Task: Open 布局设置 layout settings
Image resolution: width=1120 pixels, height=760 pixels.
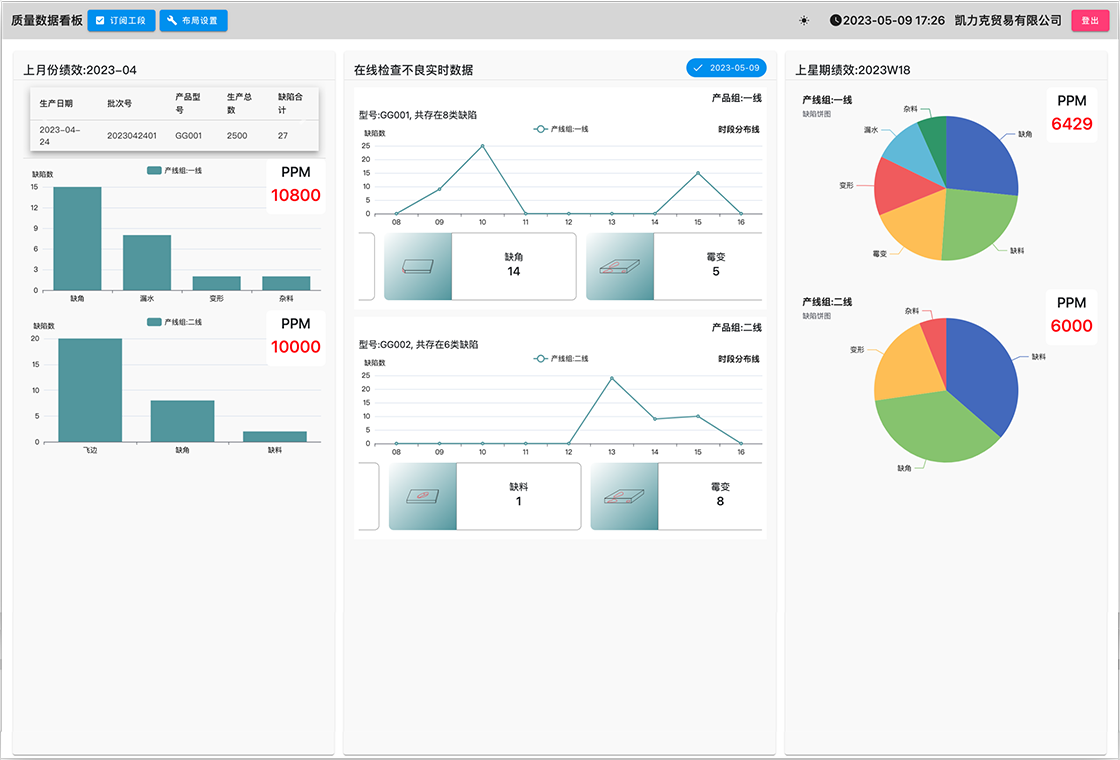Action: pos(194,21)
